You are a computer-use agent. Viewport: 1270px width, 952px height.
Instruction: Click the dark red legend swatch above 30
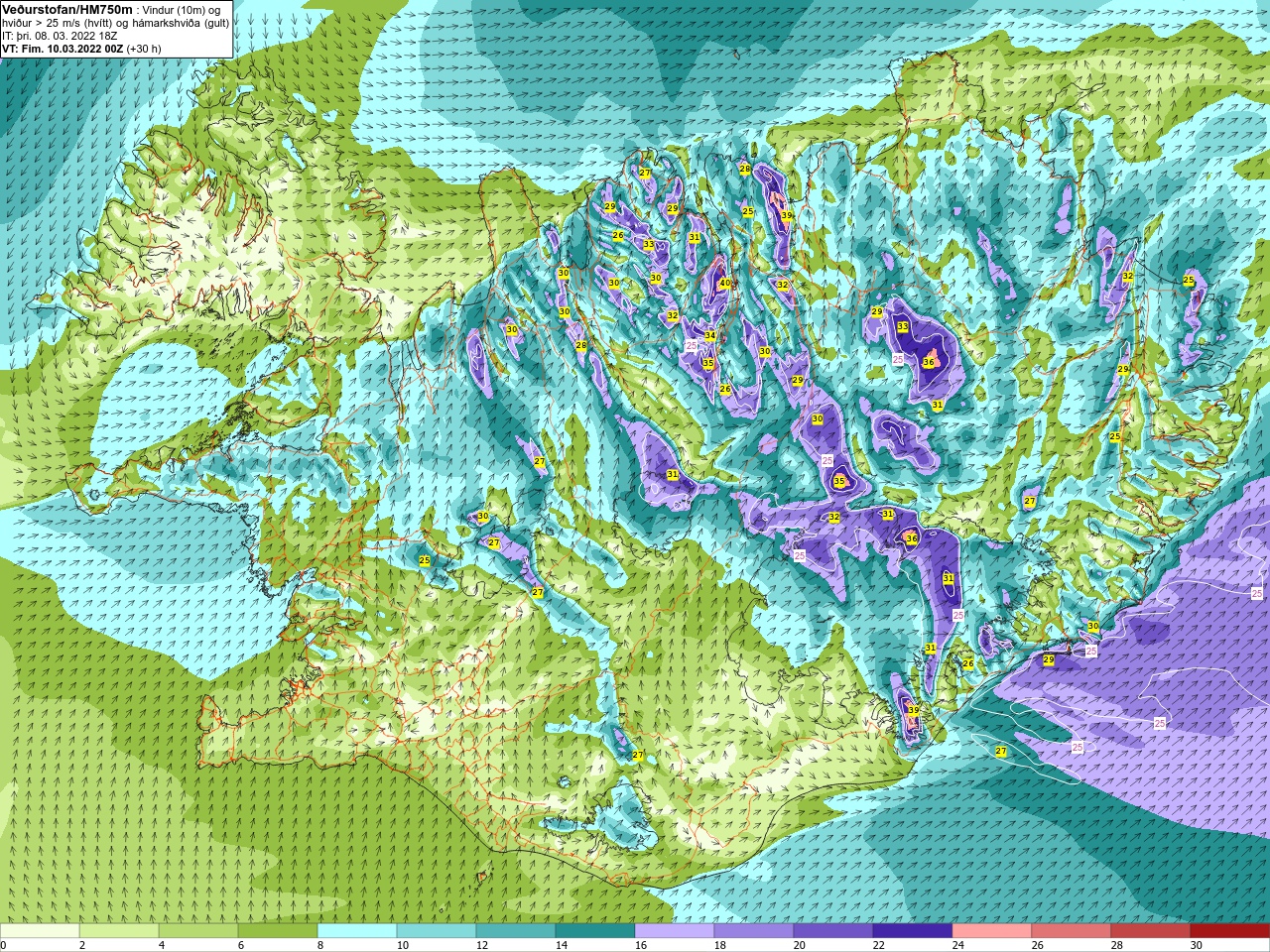(1230, 931)
